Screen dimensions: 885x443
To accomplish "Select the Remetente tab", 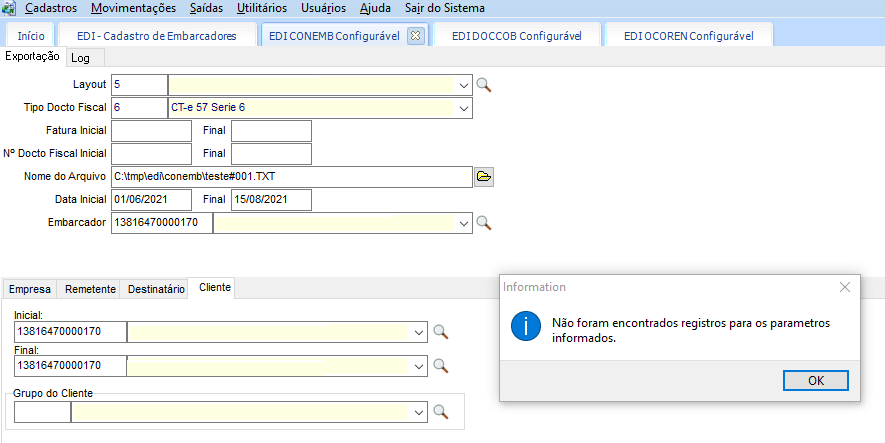I will pos(90,289).
